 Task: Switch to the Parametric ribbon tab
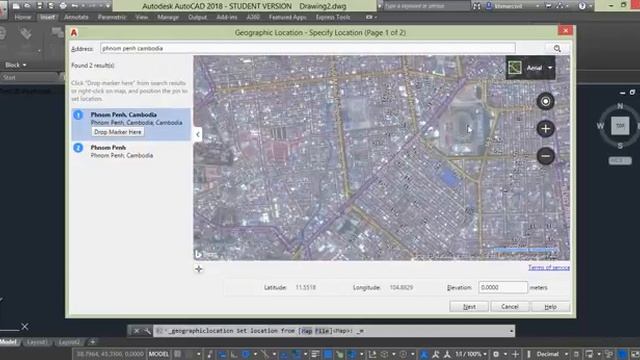pos(112,17)
